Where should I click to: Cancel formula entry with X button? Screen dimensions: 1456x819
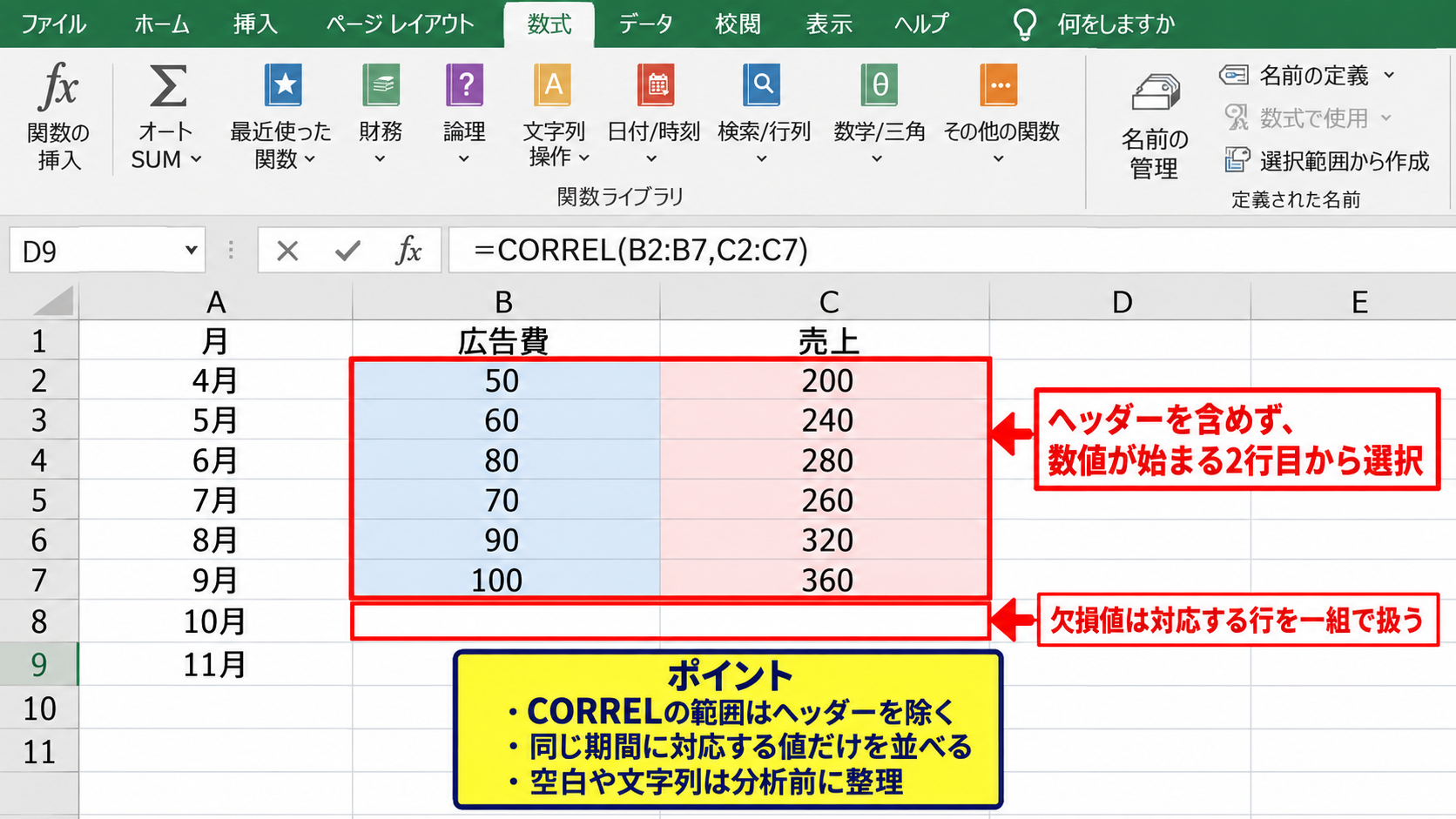(x=287, y=252)
